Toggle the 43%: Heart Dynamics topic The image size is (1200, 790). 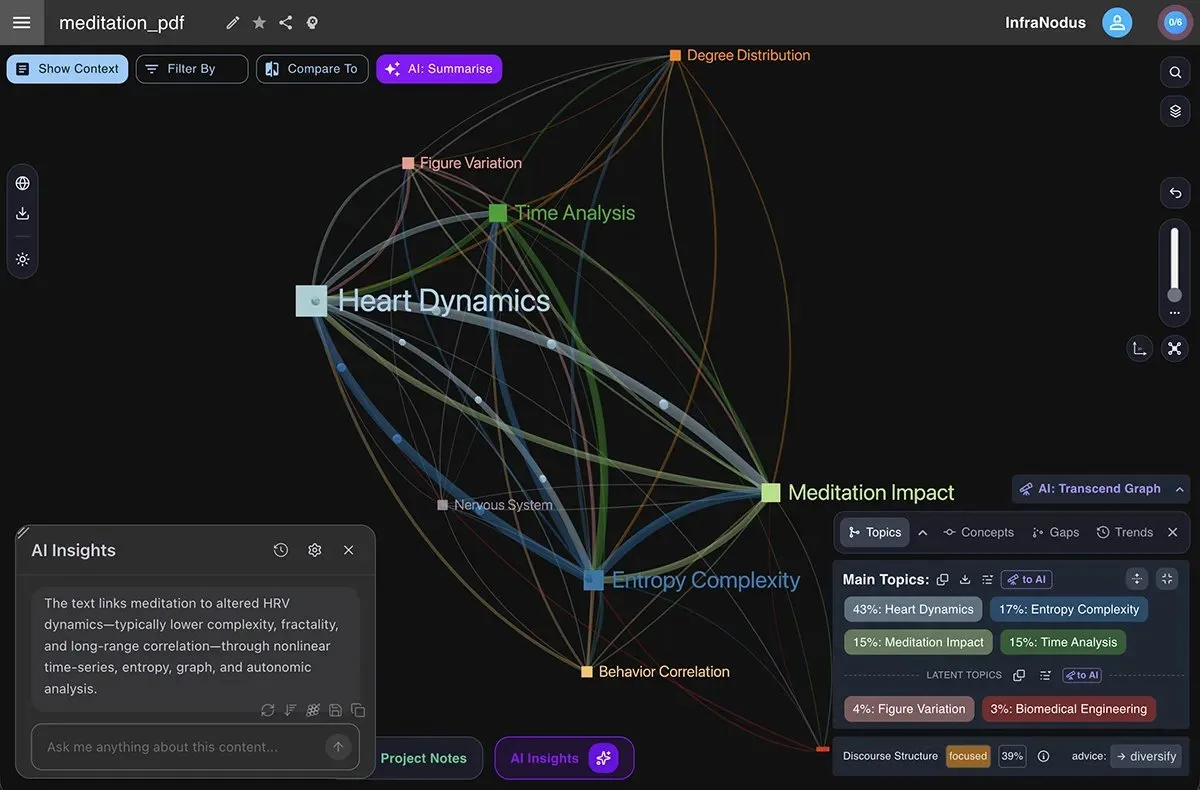913,609
